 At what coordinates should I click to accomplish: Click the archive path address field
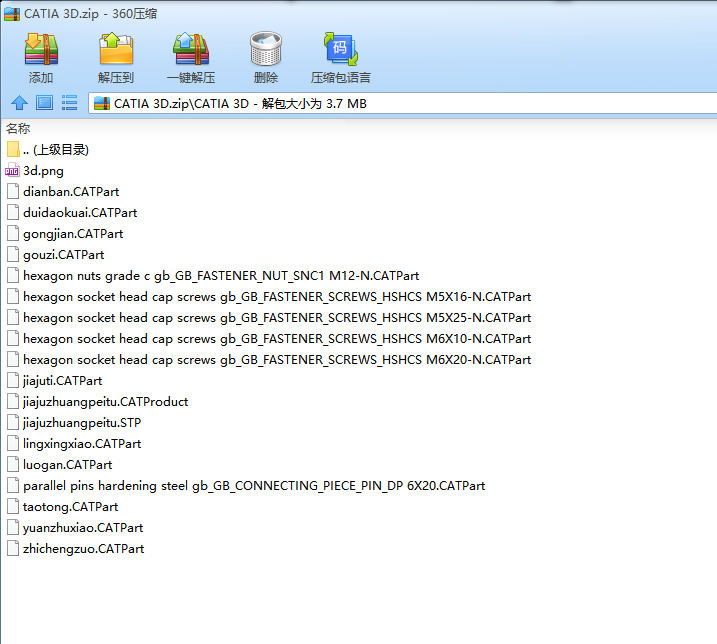point(402,103)
